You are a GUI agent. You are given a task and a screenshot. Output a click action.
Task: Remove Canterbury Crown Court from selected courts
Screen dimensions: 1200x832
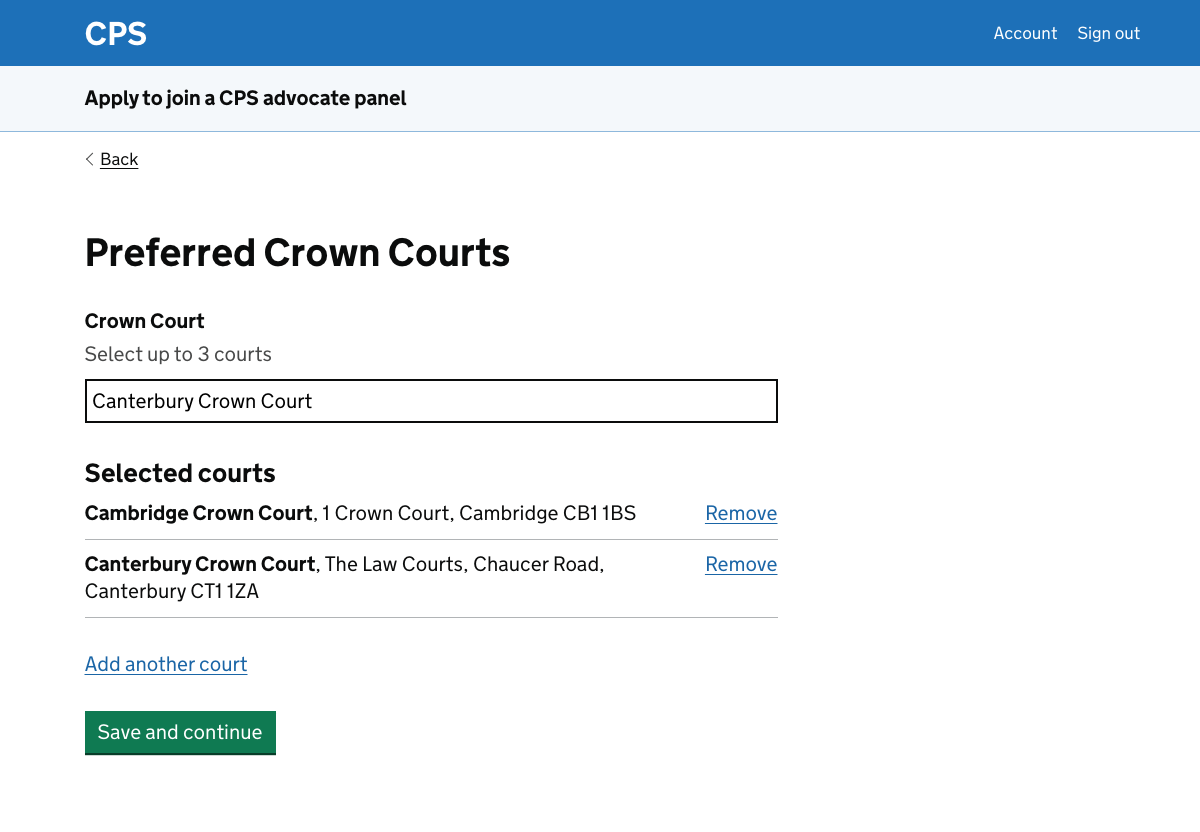[741, 564]
